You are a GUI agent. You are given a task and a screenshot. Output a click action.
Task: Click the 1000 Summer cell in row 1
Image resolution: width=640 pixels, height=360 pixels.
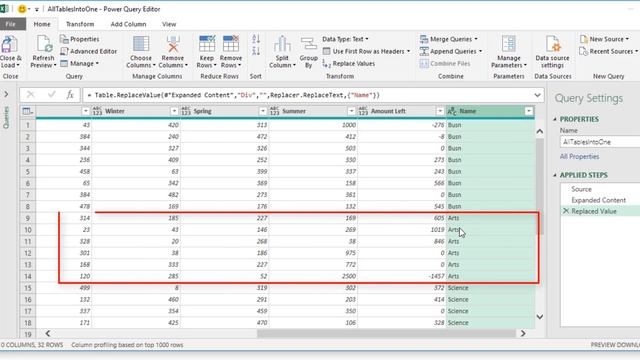[x=313, y=125]
